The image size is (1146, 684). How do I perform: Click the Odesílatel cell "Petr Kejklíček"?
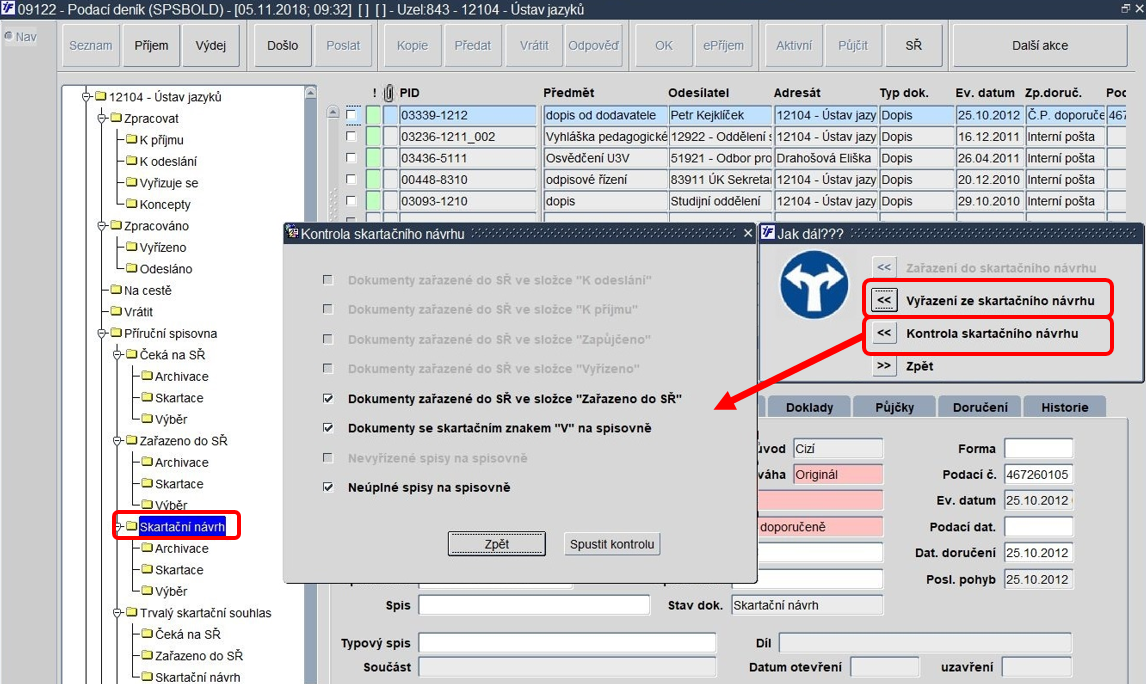coord(720,115)
